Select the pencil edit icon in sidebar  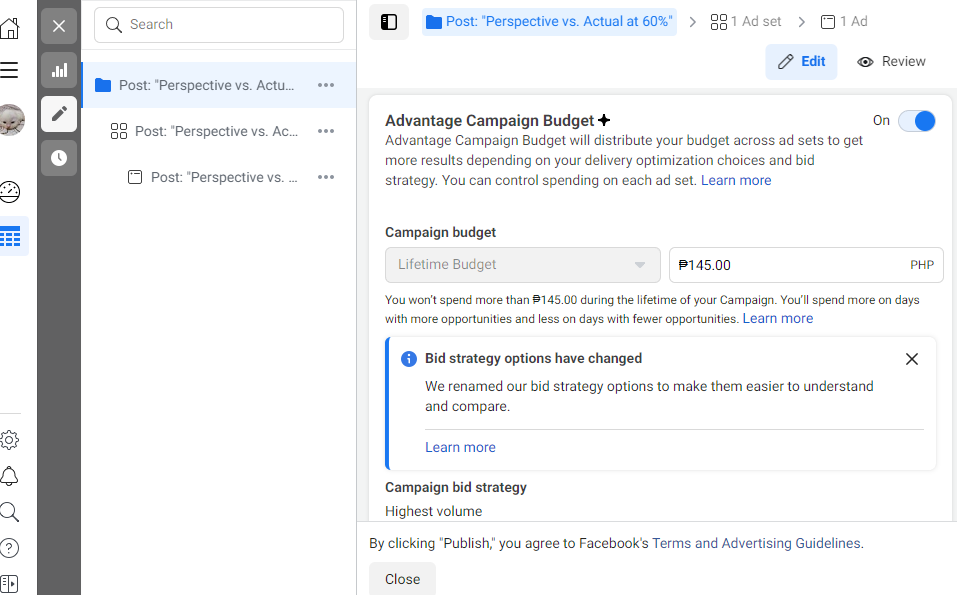coord(59,114)
